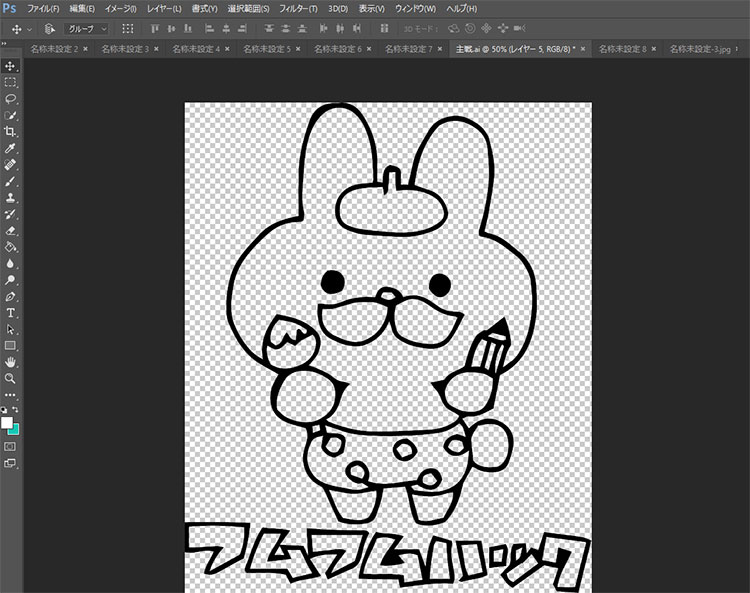Viewport: 750px width, 593px height.
Task: Select the Blur tool
Action: (10, 264)
